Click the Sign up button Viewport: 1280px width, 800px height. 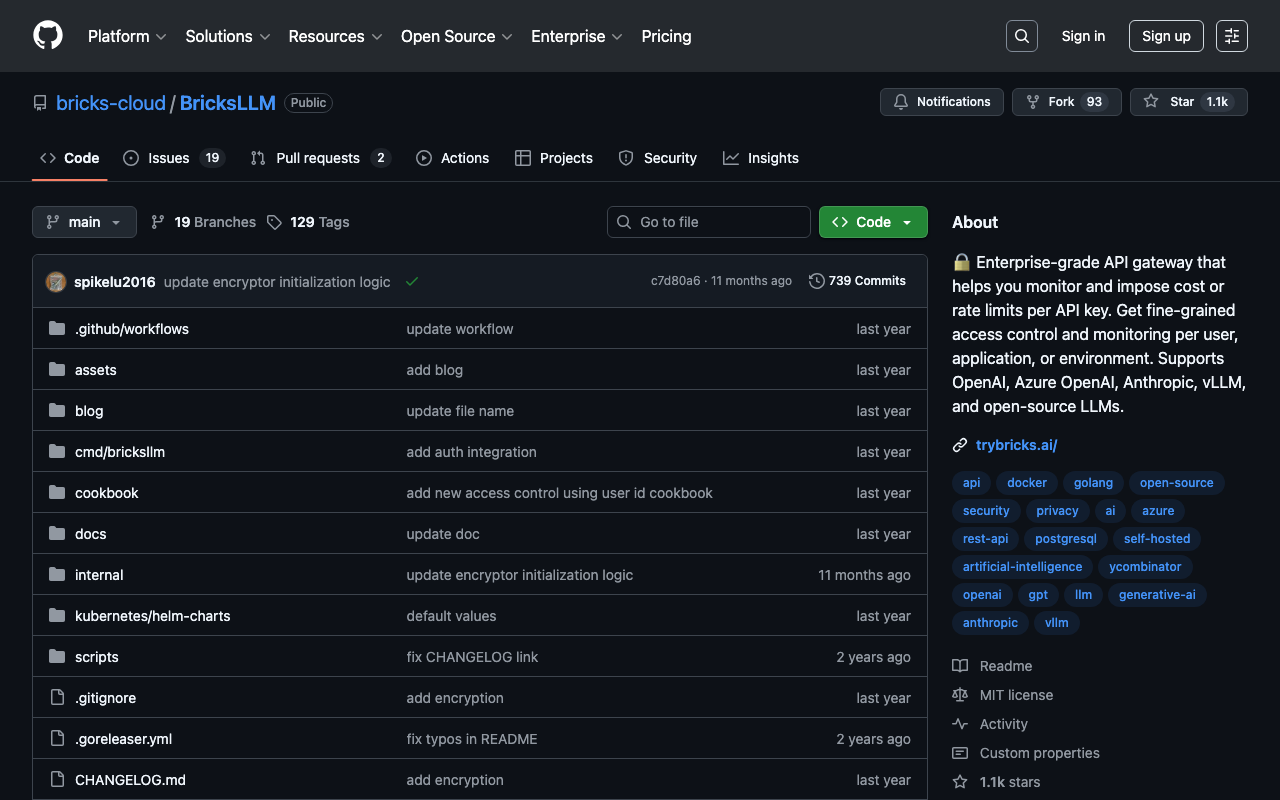pos(1165,36)
